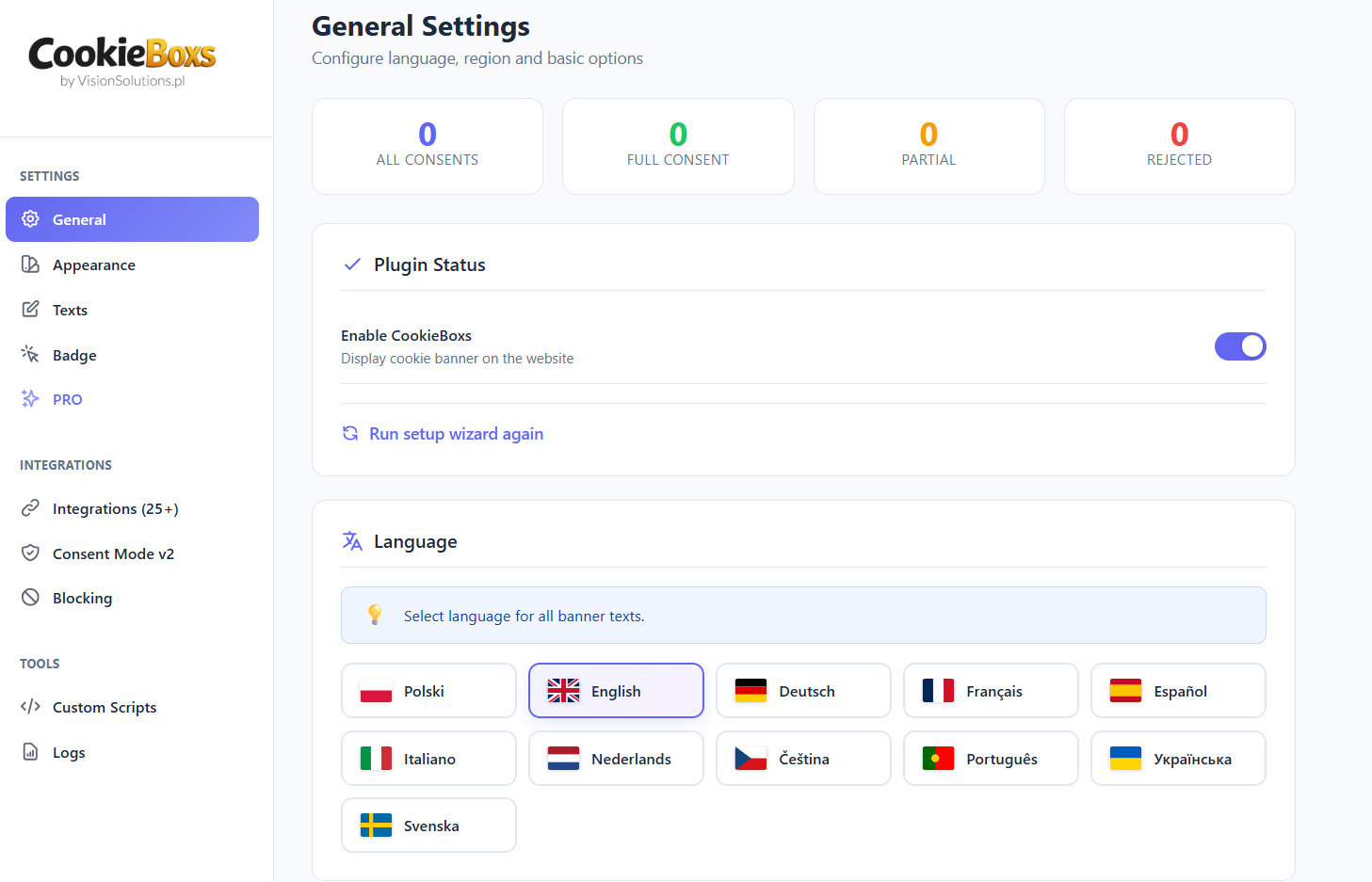Viewport: 1372px width, 882px height.
Task: Open the Texts edit icon
Action: tap(31, 309)
